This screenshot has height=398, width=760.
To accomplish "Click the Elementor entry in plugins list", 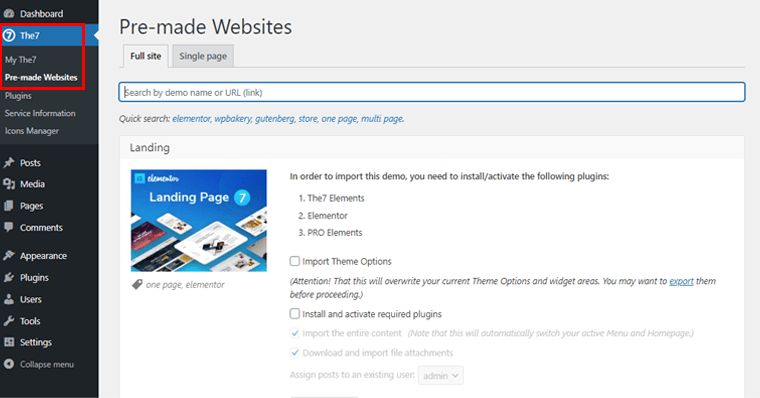I will coord(327,216).
